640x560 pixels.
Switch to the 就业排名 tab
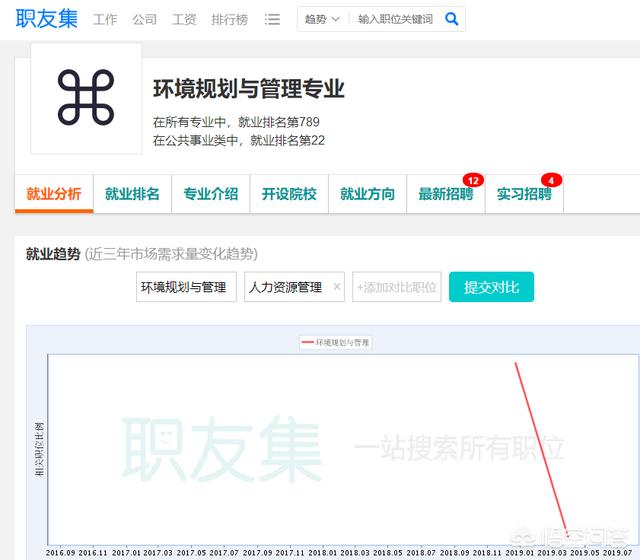click(x=132, y=194)
